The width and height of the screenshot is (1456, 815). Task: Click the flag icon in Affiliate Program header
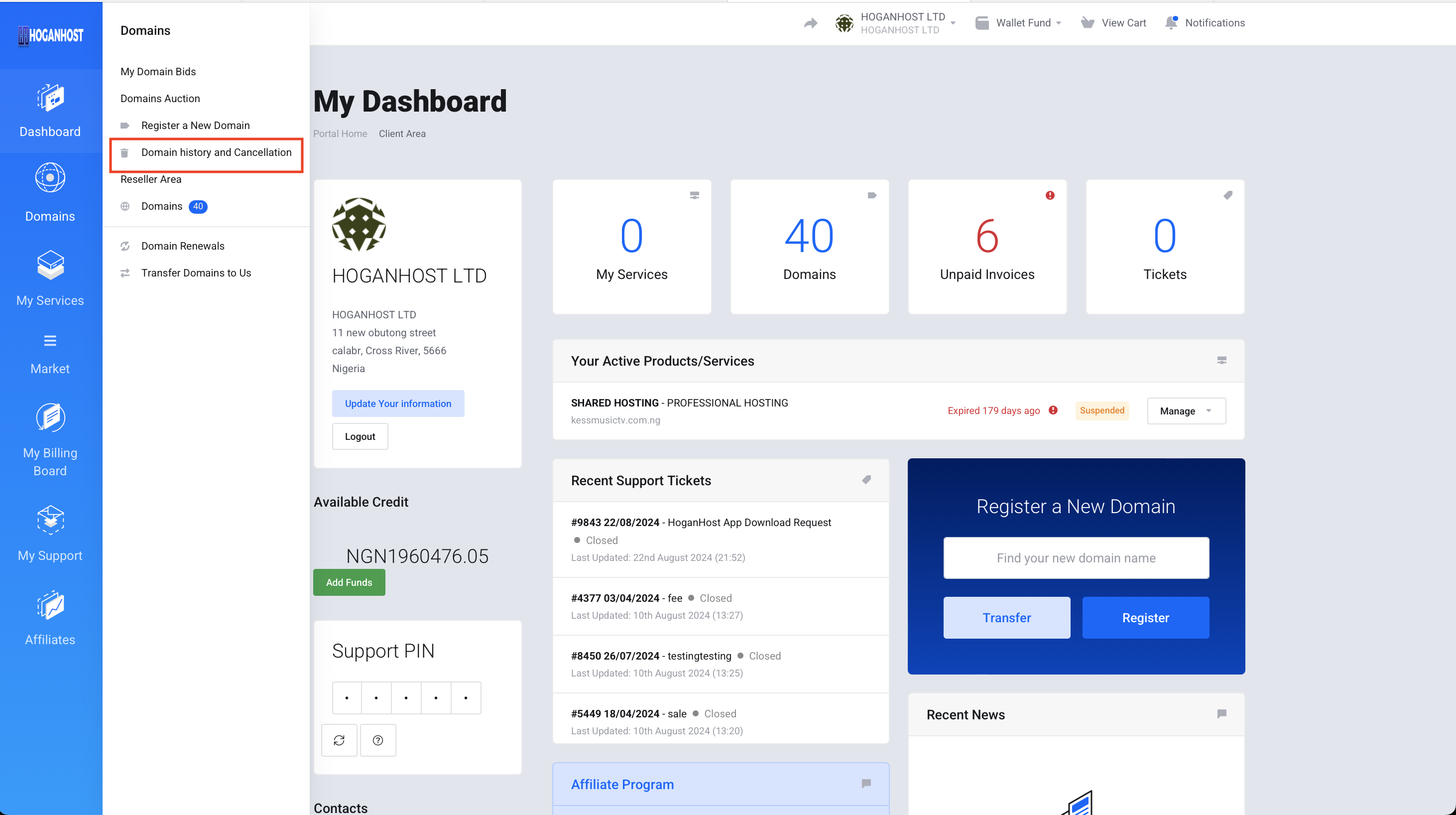(x=866, y=783)
